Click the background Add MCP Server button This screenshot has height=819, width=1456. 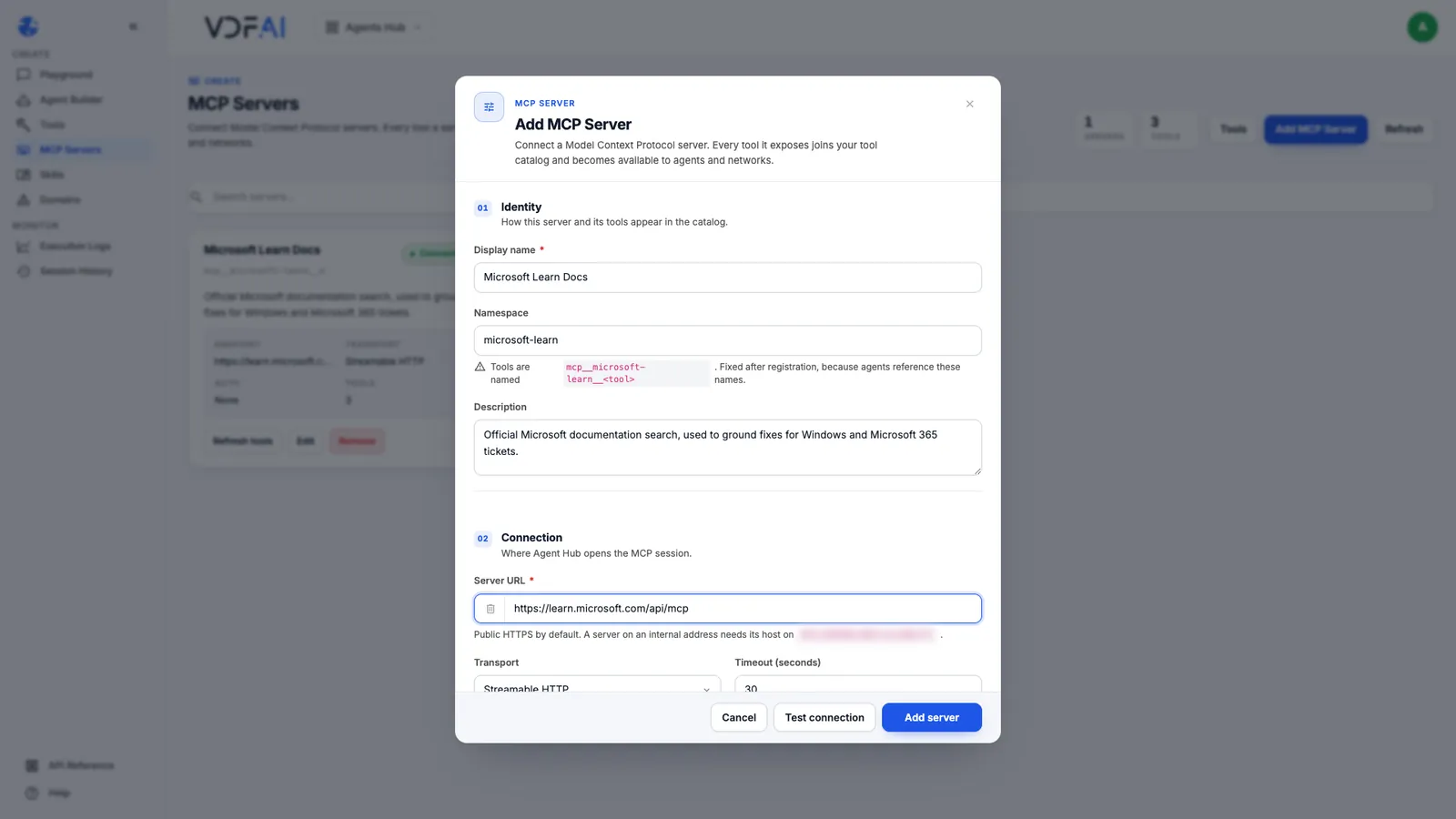(x=1316, y=129)
